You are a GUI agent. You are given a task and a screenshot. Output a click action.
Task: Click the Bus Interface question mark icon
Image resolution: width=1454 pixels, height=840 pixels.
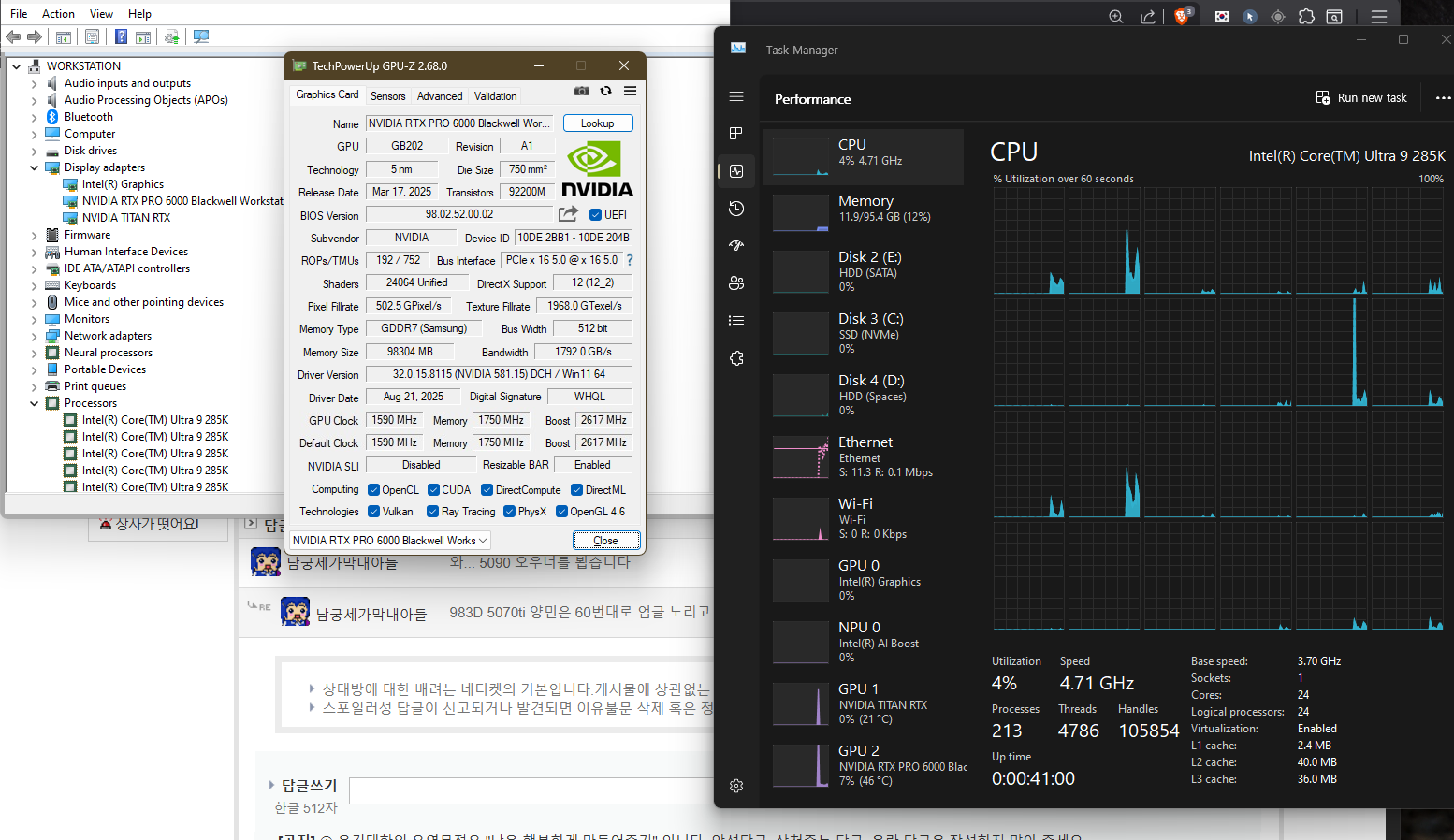pos(630,260)
